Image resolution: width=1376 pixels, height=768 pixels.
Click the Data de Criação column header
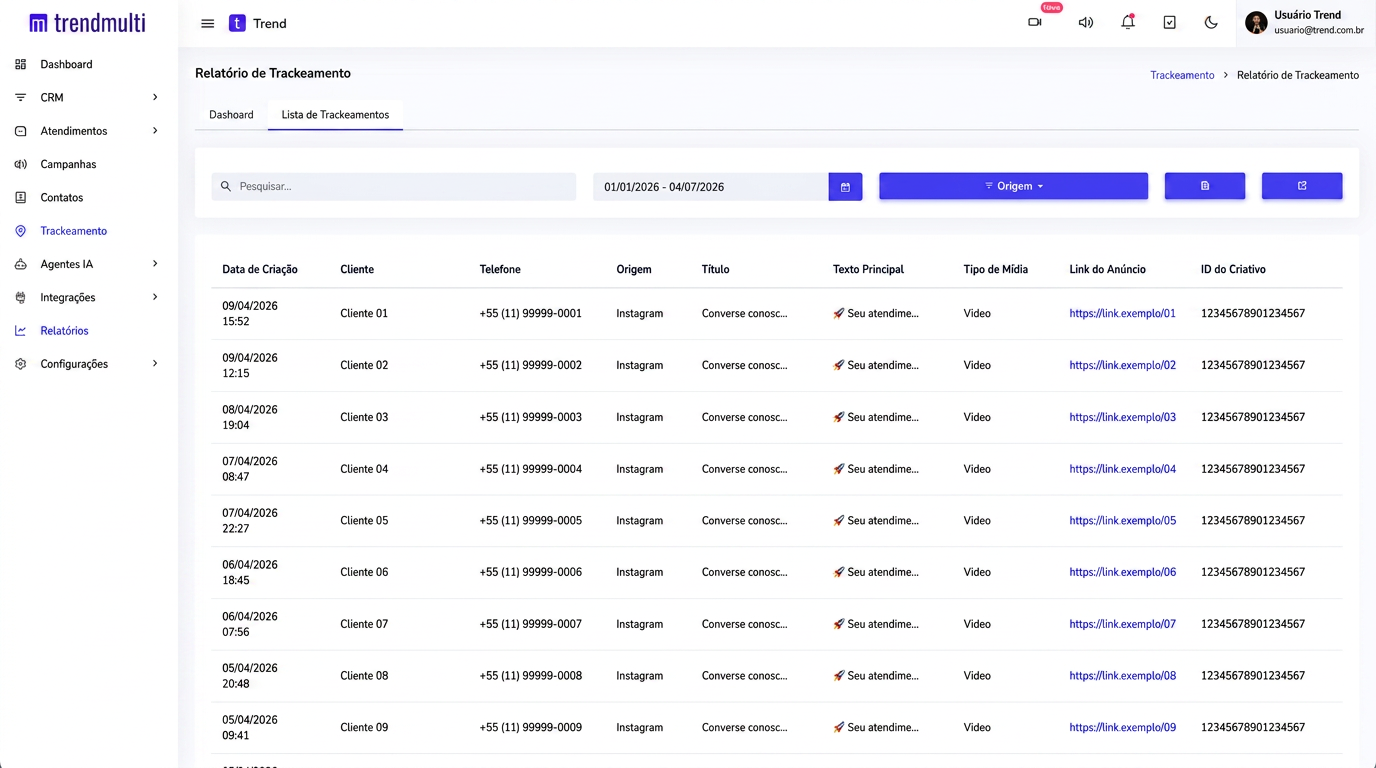(x=260, y=269)
